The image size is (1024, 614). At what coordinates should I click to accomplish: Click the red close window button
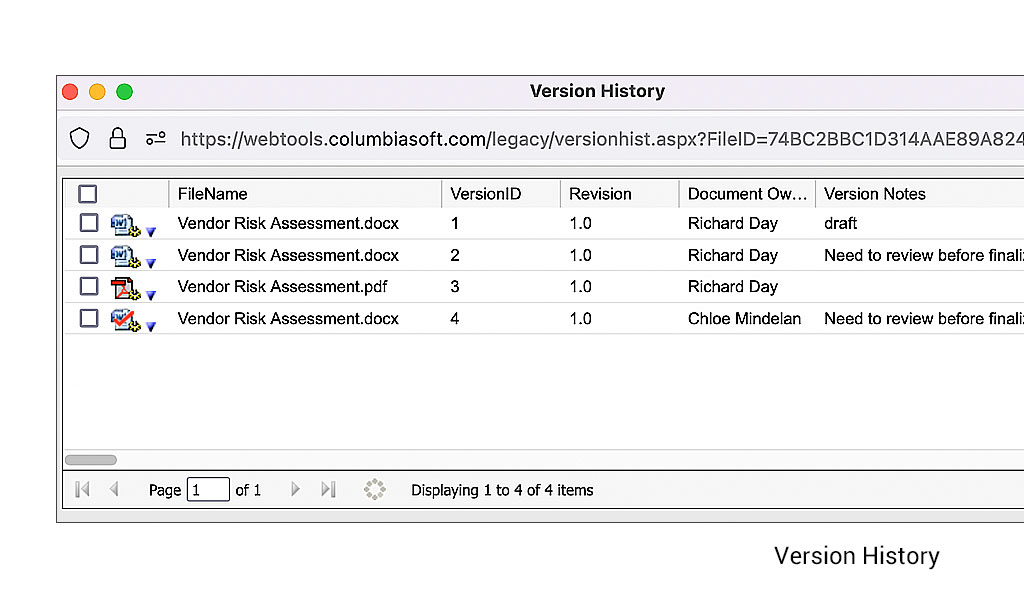71,91
